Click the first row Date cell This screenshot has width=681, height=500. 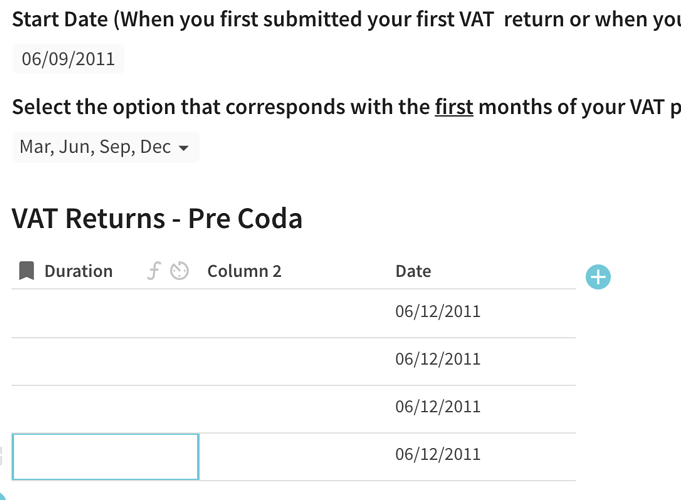[438, 311]
